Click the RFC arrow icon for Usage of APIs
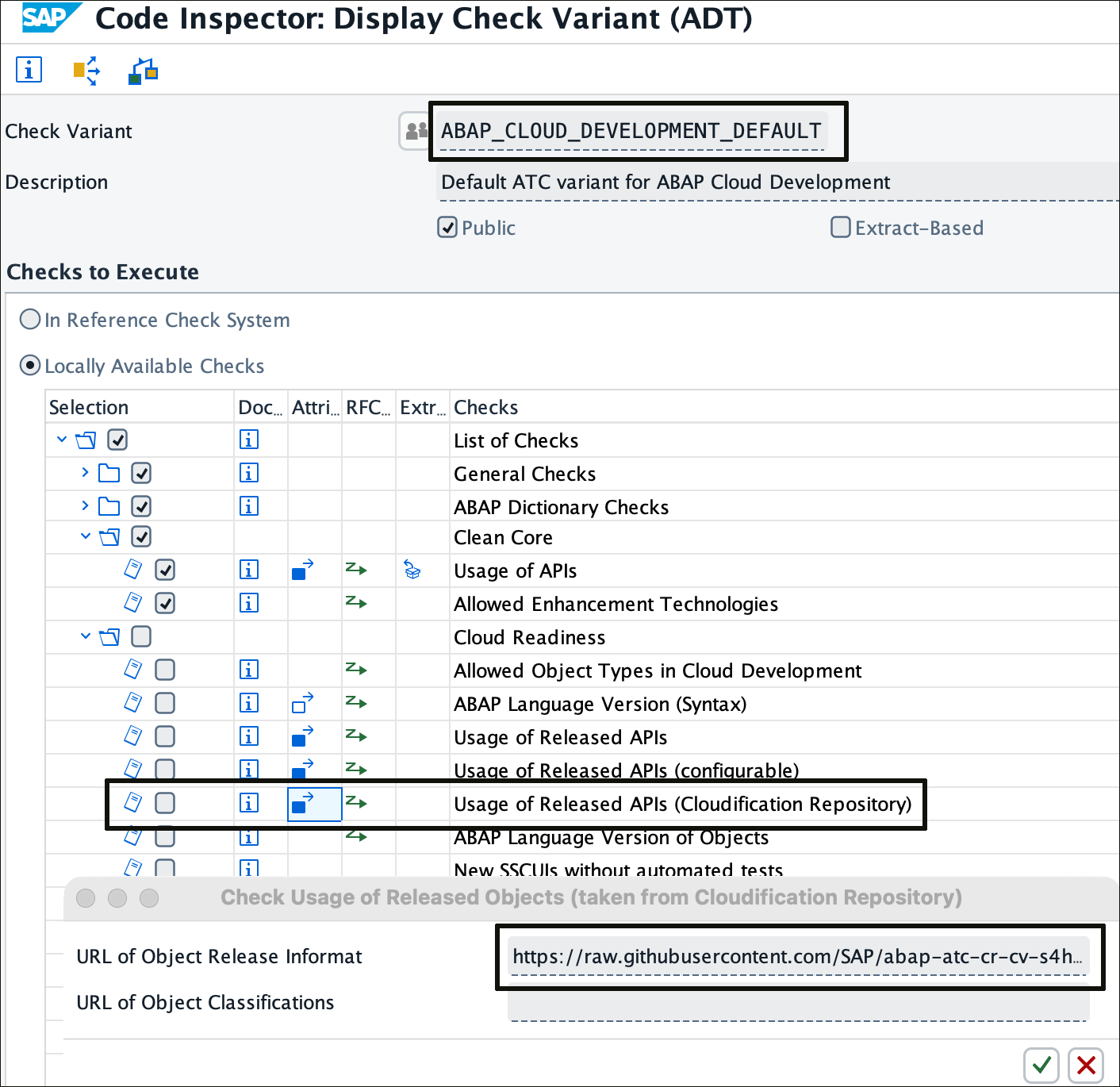Viewport: 1120px width, 1087px height. 356,569
